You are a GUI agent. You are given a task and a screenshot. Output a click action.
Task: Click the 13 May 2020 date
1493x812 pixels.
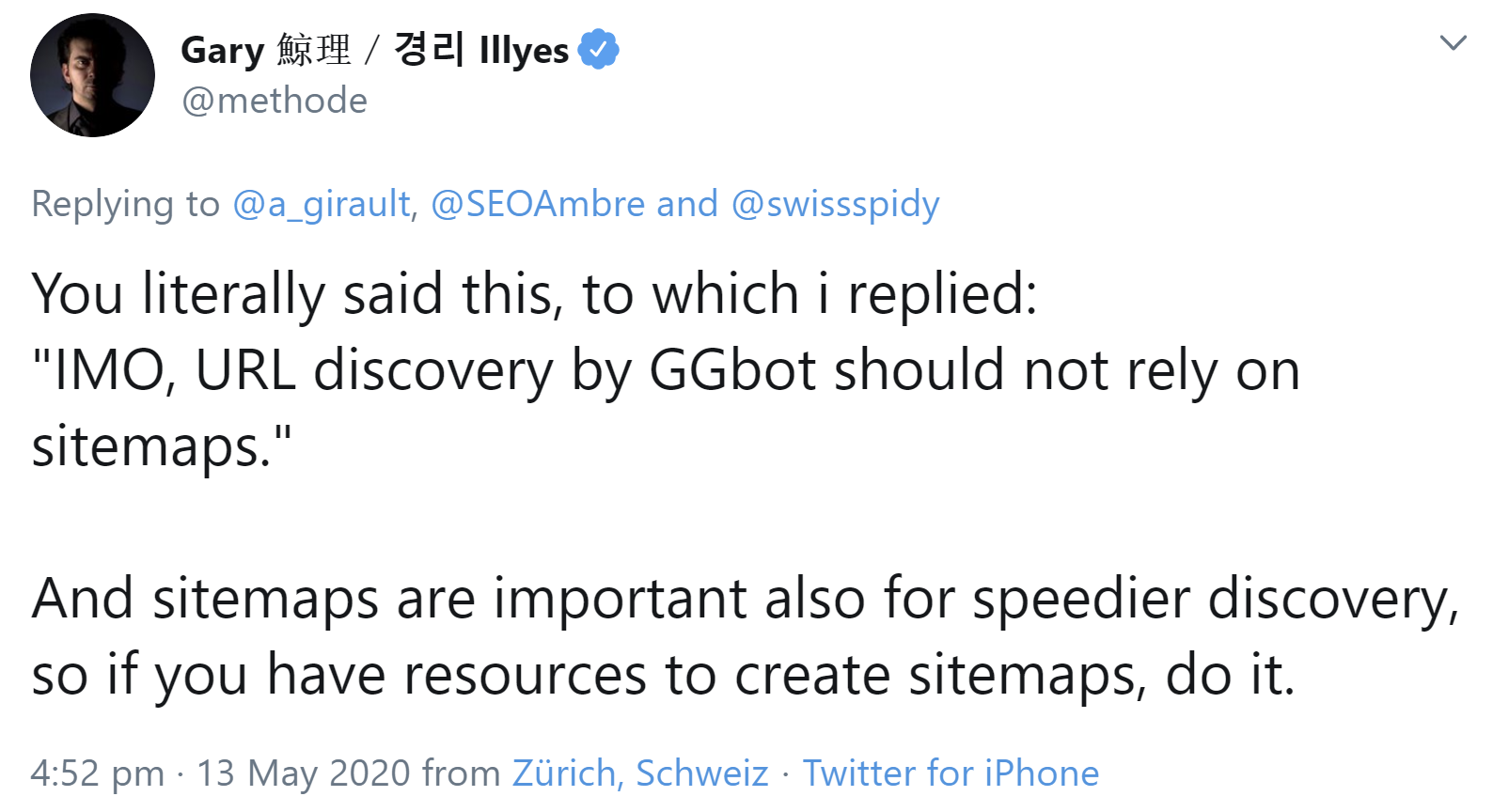click(x=303, y=773)
